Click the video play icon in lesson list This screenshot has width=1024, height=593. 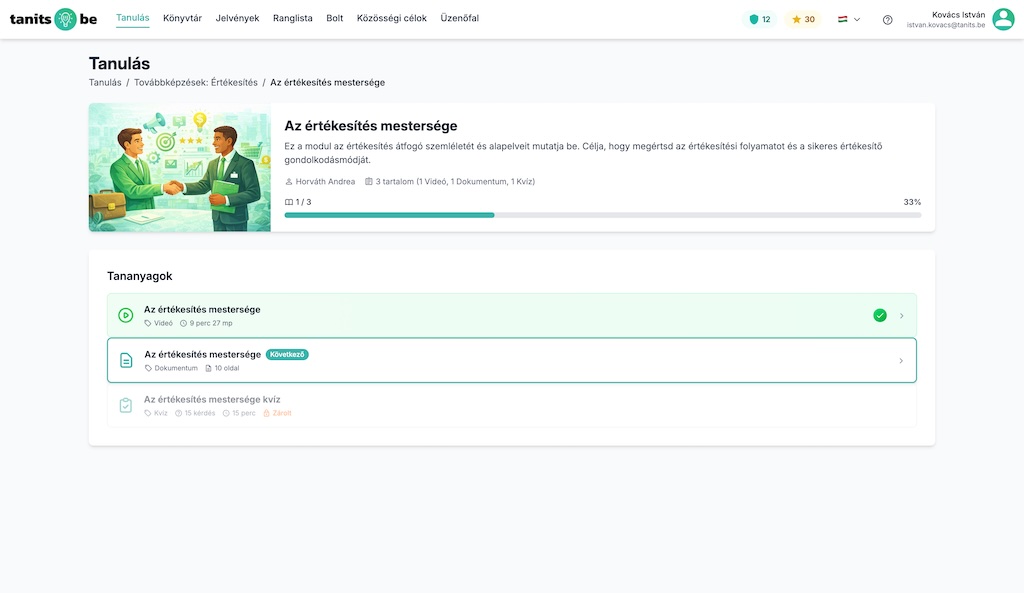[126, 315]
